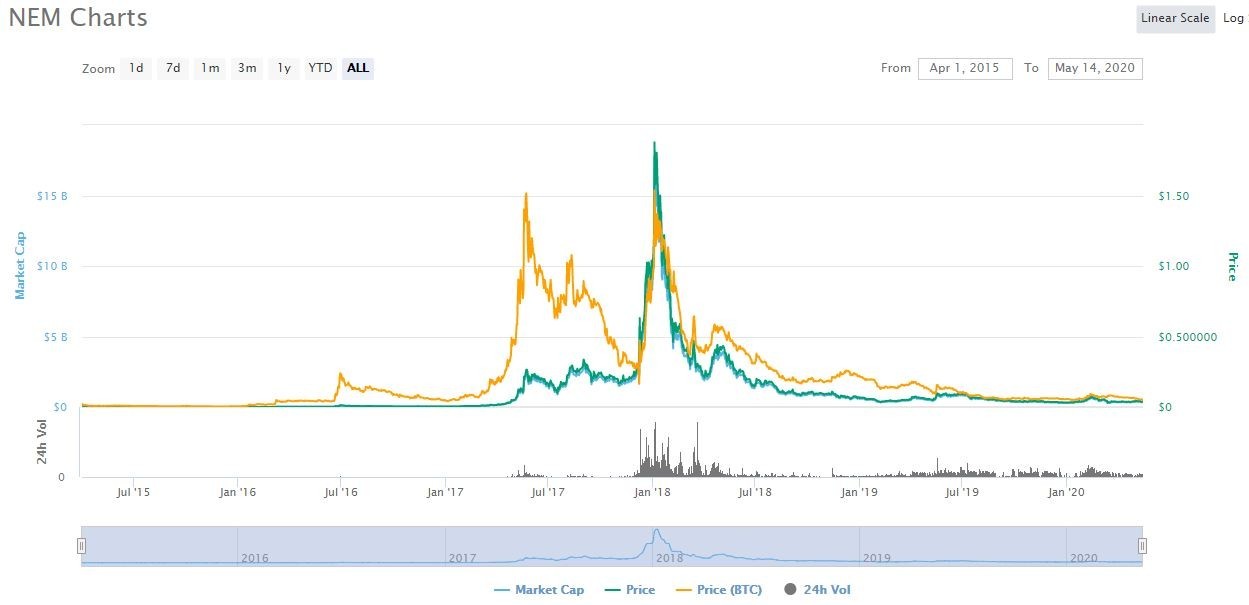Click the Jan '17 axis label
Screen dimensions: 1249x605
444,492
